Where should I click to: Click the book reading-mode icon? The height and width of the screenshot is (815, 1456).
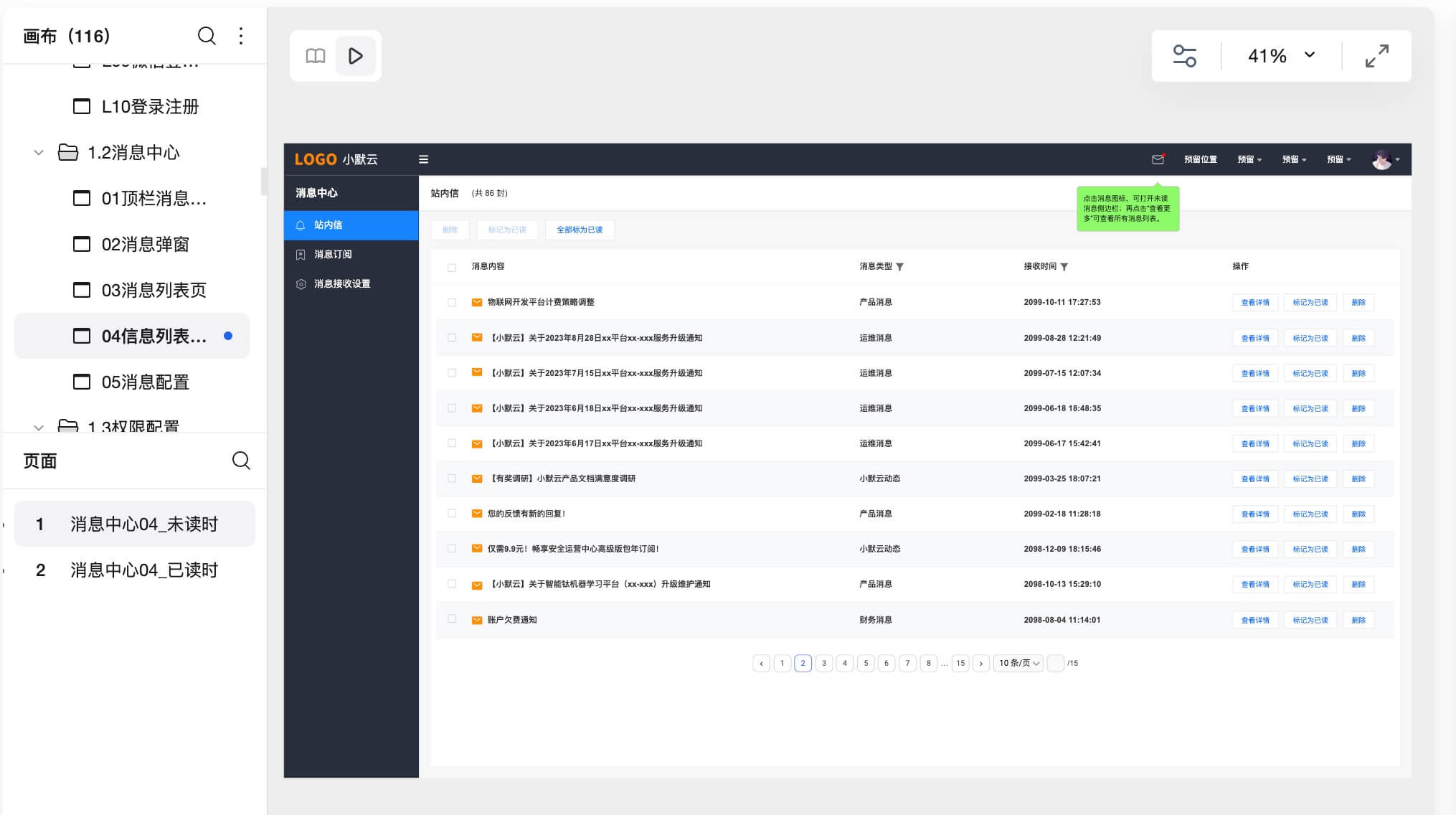316,56
